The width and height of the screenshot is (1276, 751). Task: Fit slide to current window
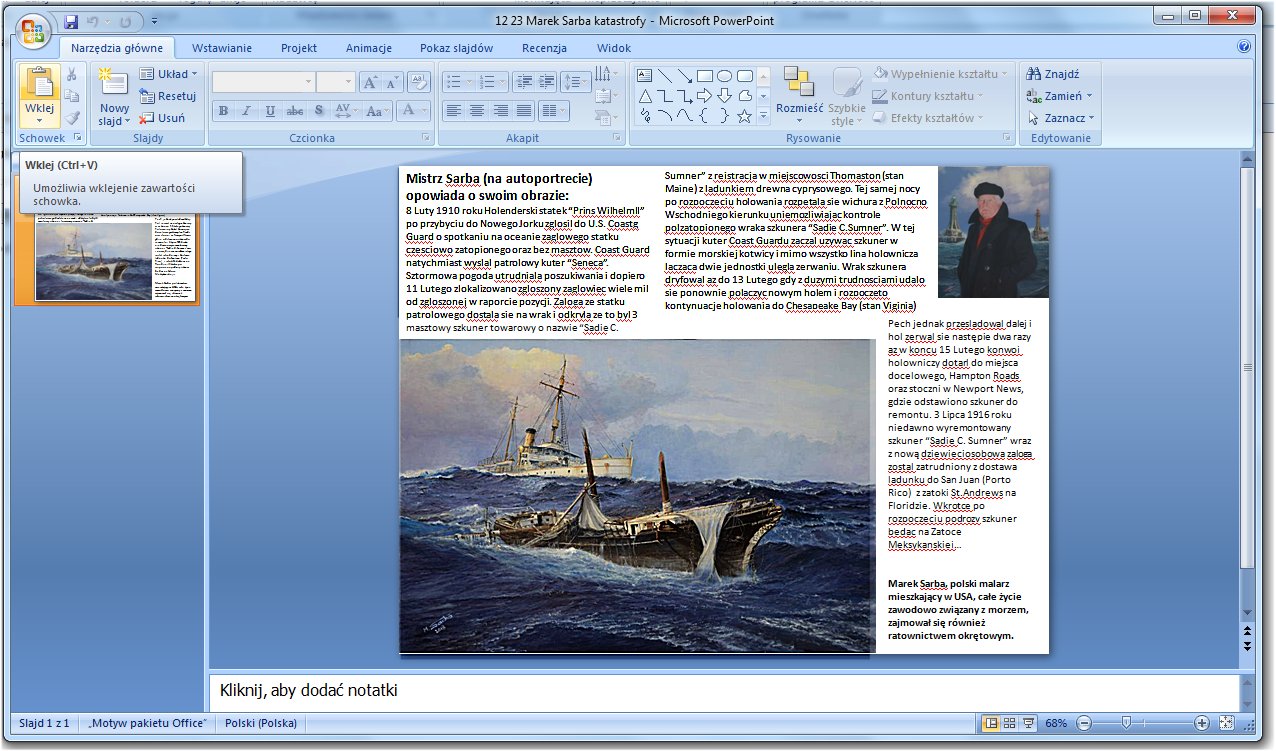(x=1227, y=723)
